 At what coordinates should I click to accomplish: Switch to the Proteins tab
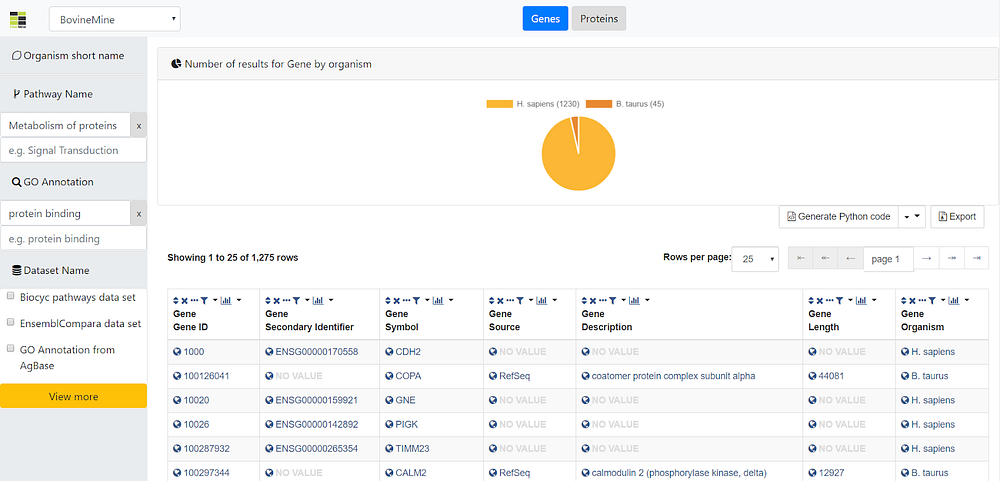(x=599, y=18)
